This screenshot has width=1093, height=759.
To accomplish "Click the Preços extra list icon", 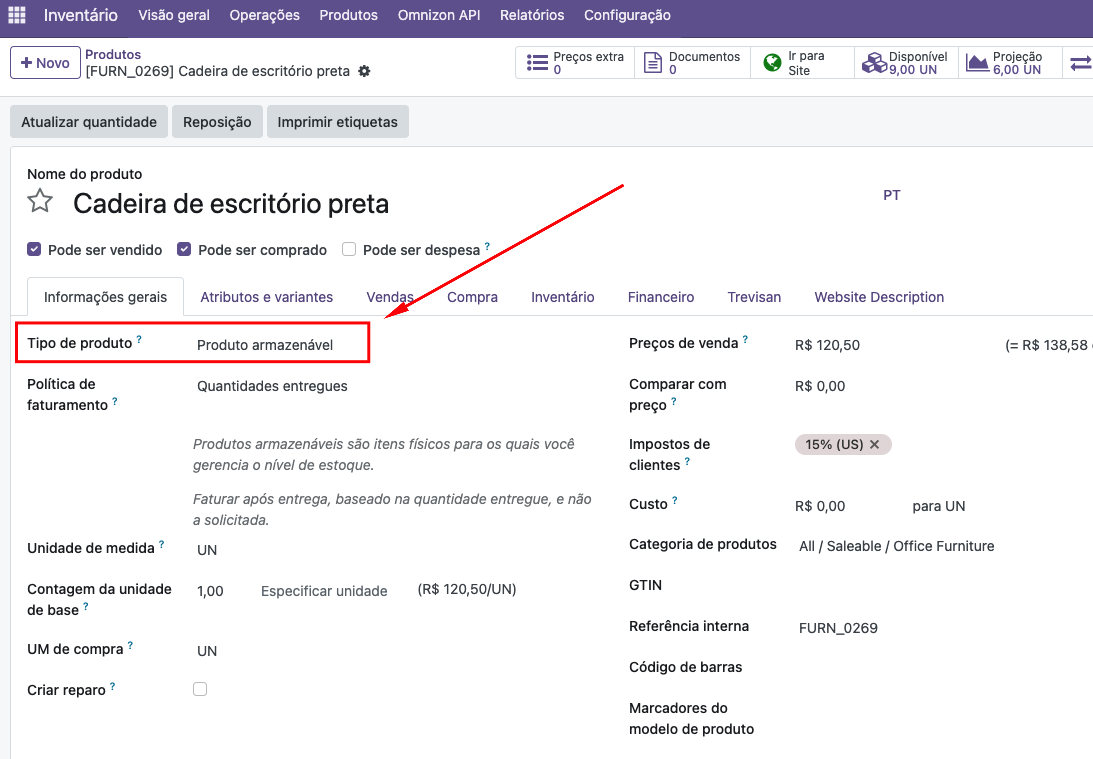I will (537, 63).
